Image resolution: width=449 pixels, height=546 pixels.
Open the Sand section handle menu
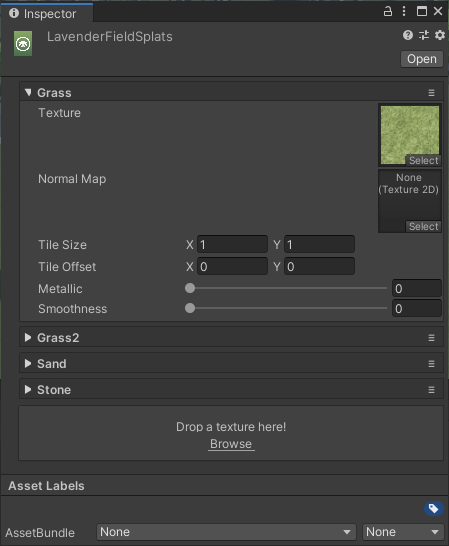431,364
